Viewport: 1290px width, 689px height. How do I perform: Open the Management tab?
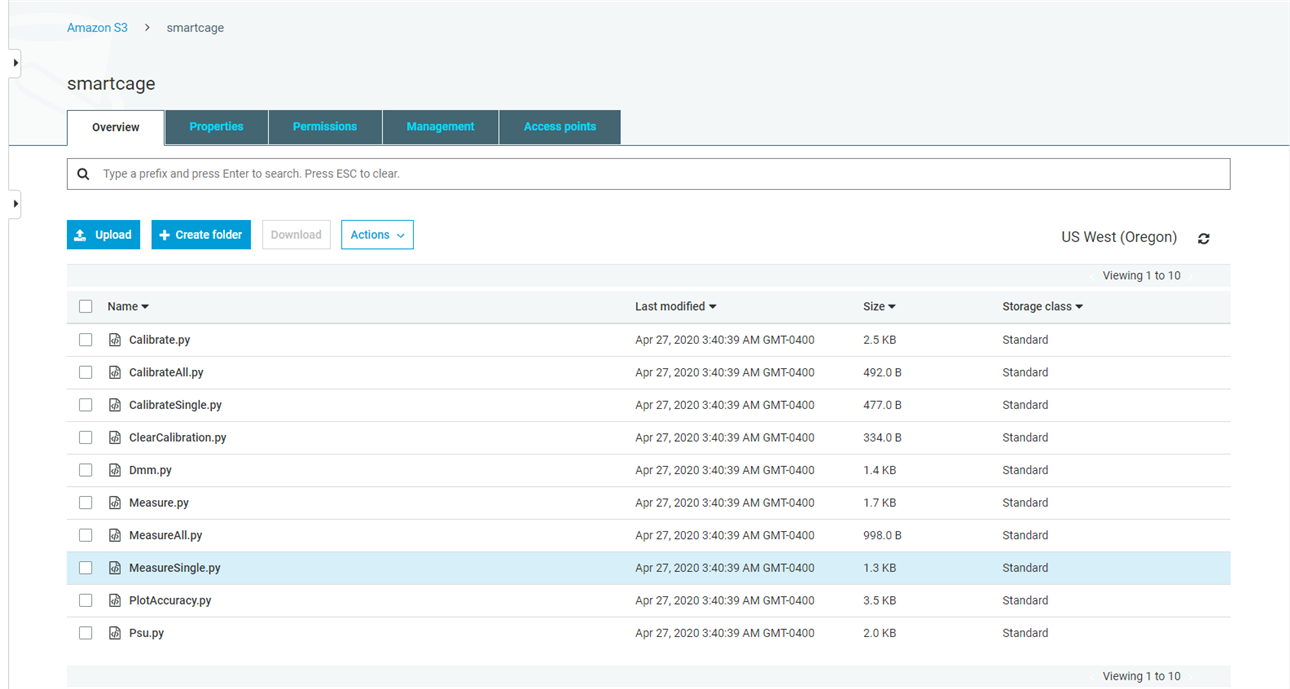click(440, 127)
